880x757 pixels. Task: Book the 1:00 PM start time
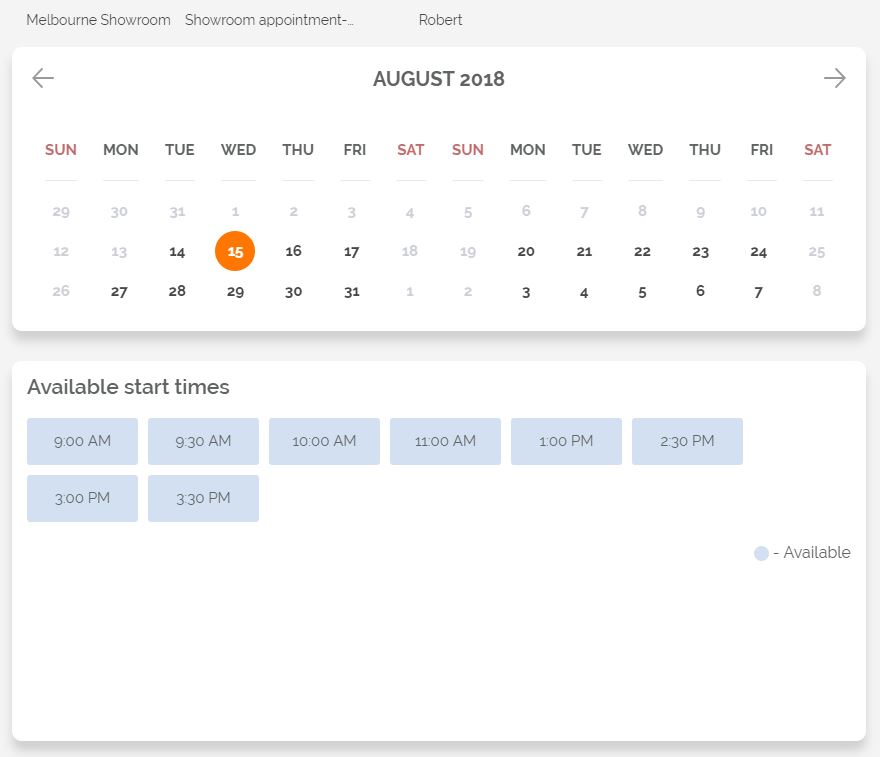tap(566, 441)
